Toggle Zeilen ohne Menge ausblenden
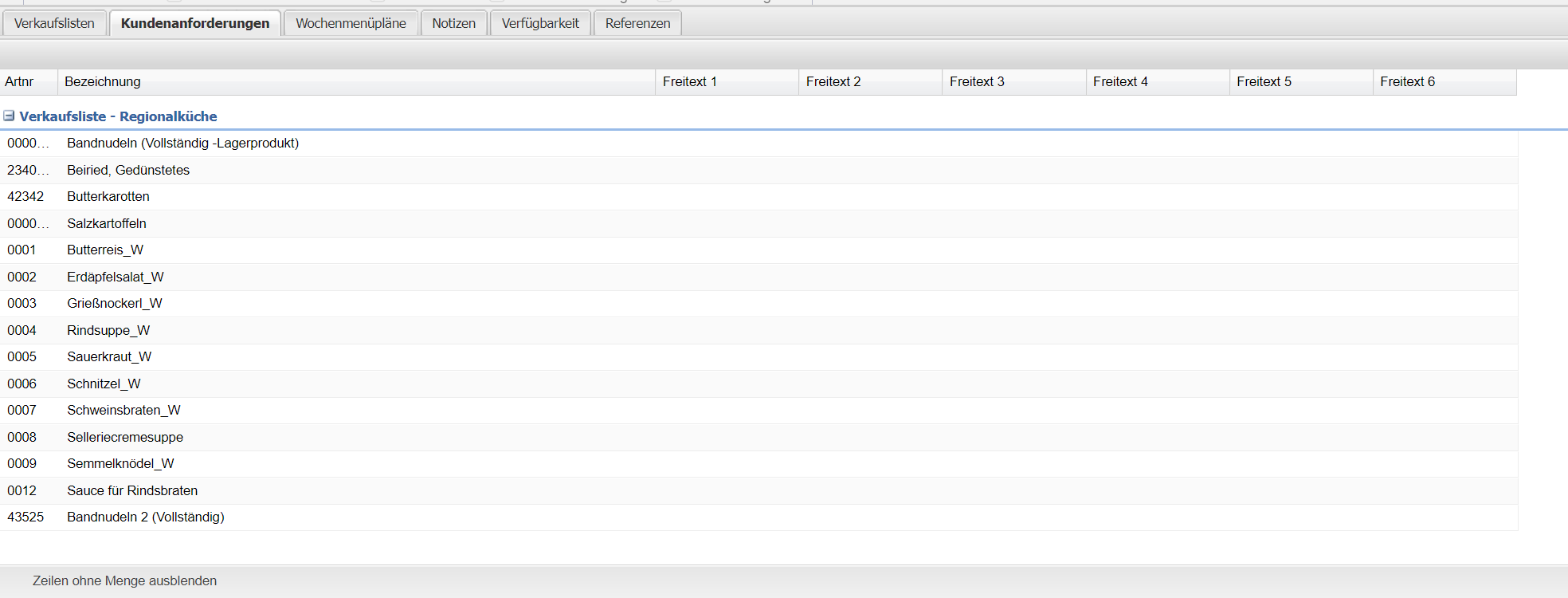1568x598 pixels. [x=124, y=580]
